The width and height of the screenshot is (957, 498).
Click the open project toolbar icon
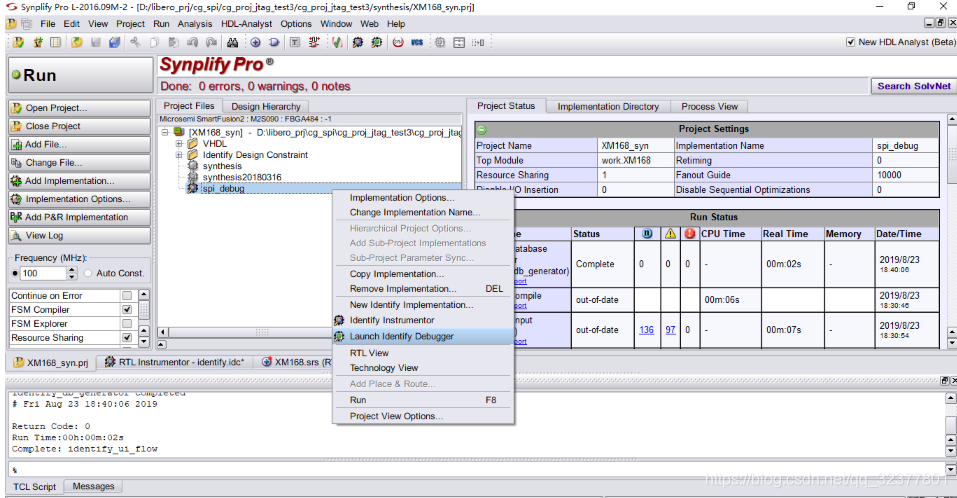coord(18,42)
